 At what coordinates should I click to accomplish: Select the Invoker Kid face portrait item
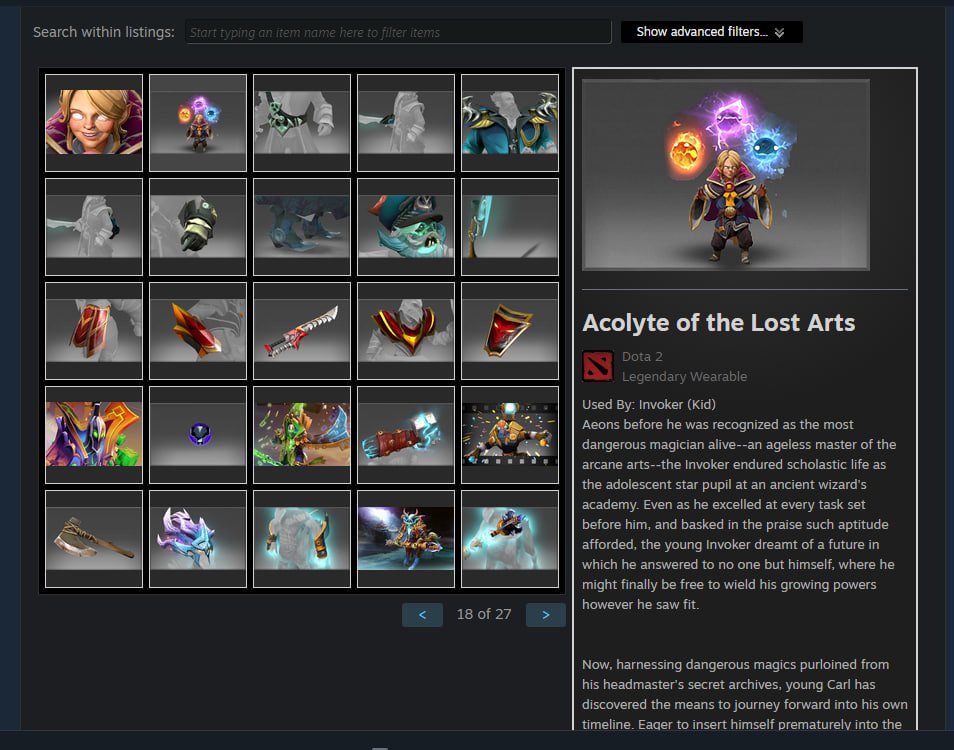pyautogui.click(x=94, y=123)
